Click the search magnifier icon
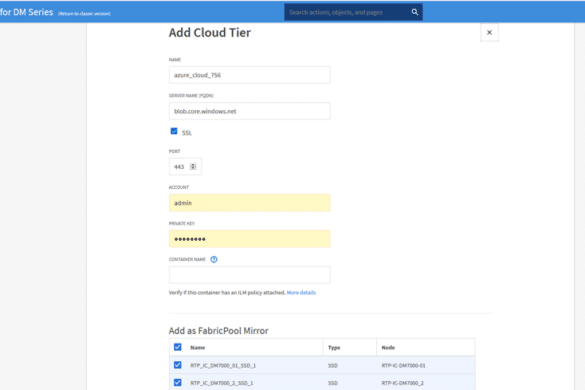The image size is (585, 390). point(414,12)
